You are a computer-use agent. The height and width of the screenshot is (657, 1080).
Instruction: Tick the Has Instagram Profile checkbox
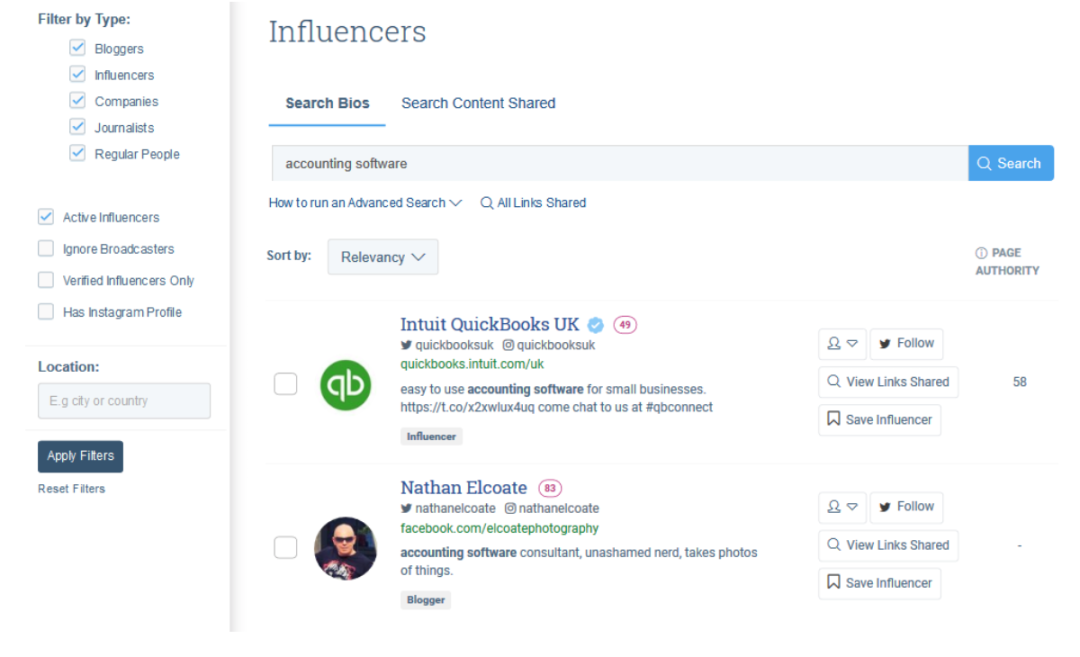click(46, 312)
